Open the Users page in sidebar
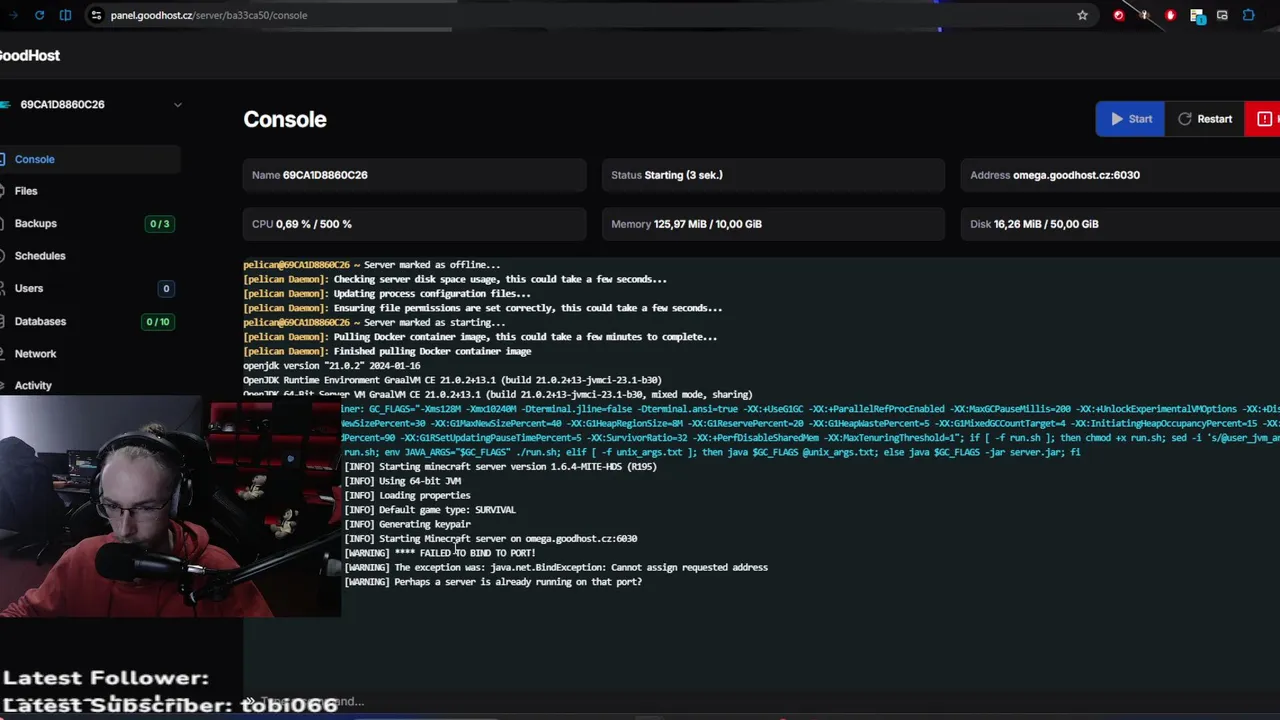 pos(29,288)
